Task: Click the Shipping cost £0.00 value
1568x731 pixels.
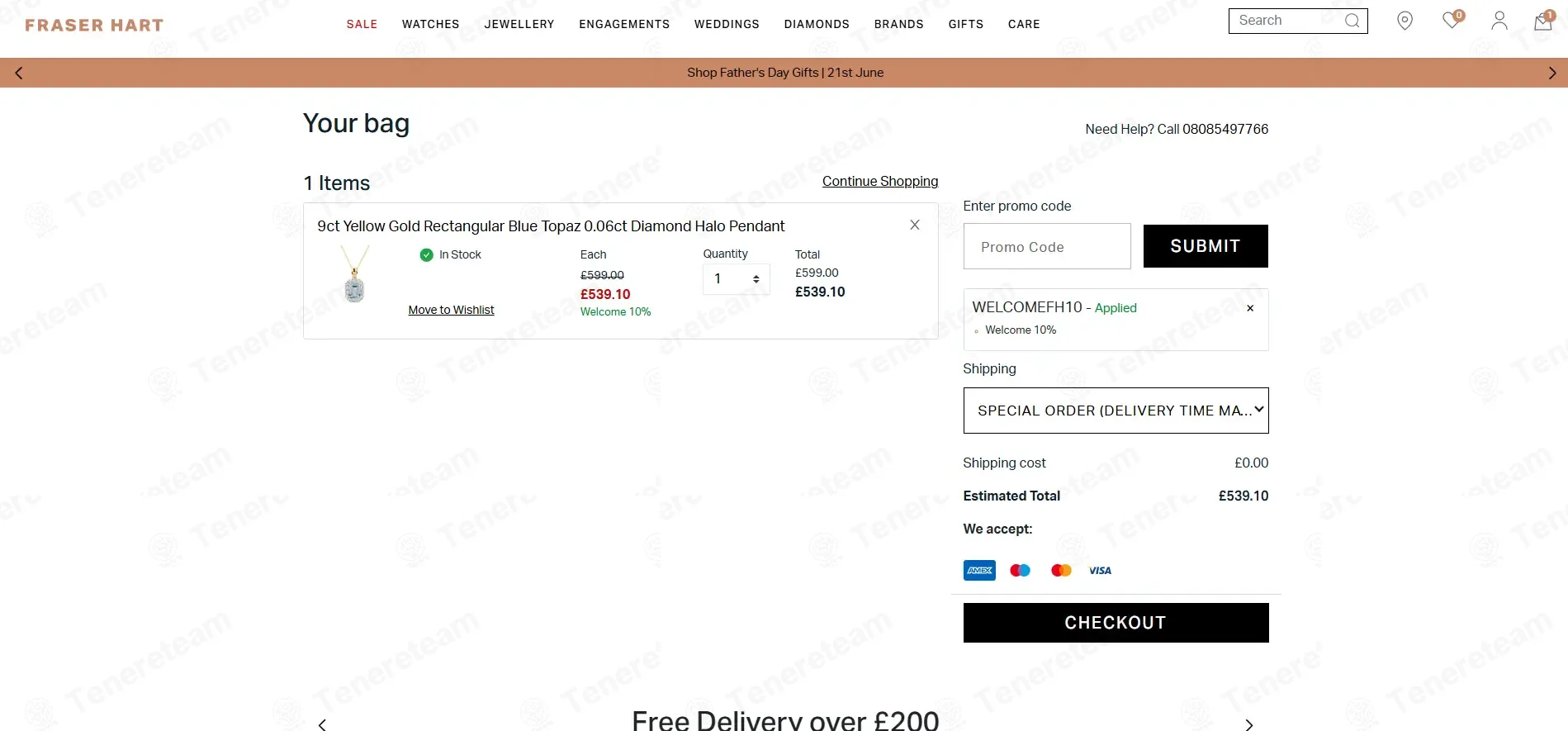Action: 1252,463
